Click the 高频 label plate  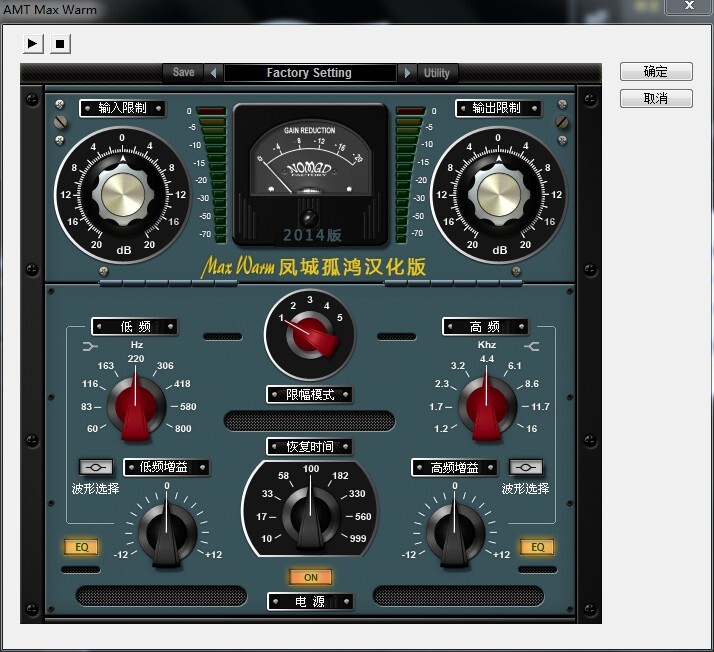[485, 326]
